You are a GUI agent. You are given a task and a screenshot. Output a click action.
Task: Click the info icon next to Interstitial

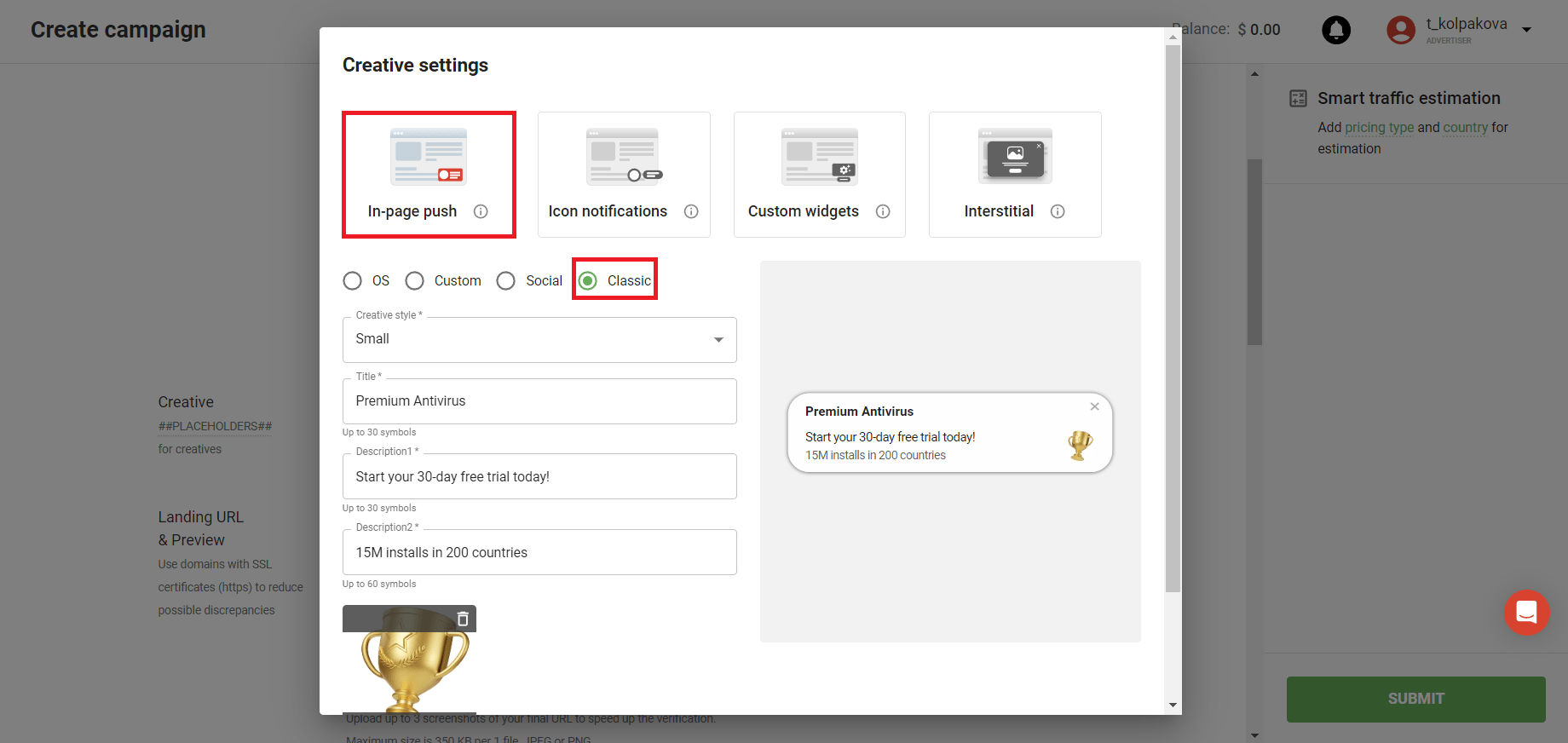[1058, 211]
